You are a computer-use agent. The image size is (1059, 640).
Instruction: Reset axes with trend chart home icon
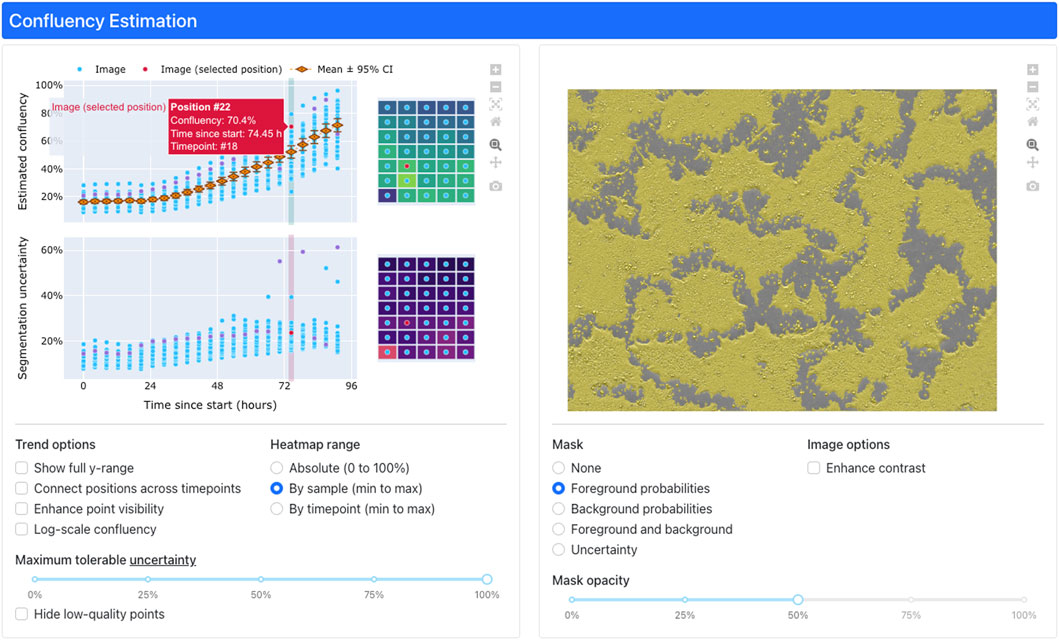click(x=496, y=121)
